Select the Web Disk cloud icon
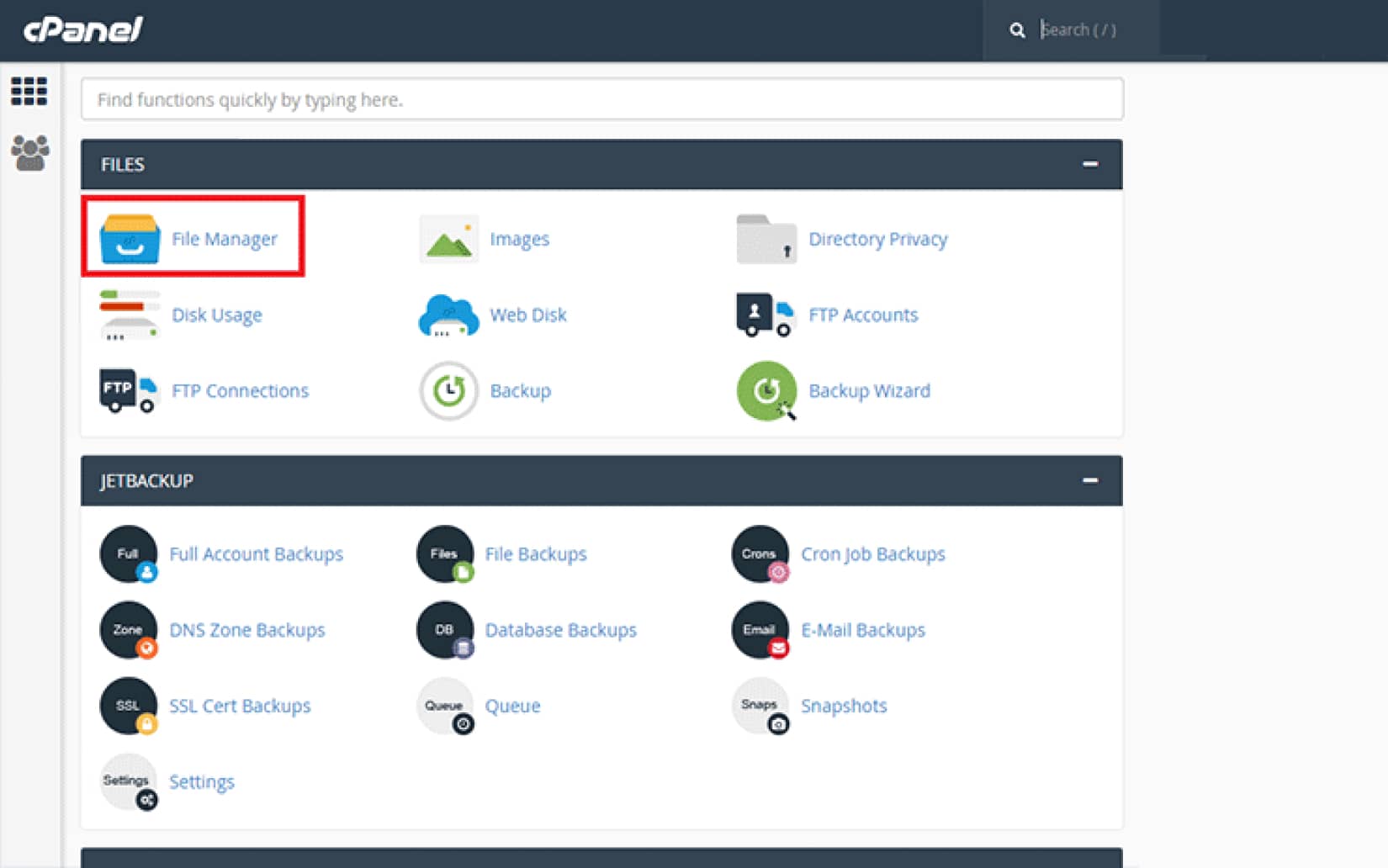 (447, 315)
